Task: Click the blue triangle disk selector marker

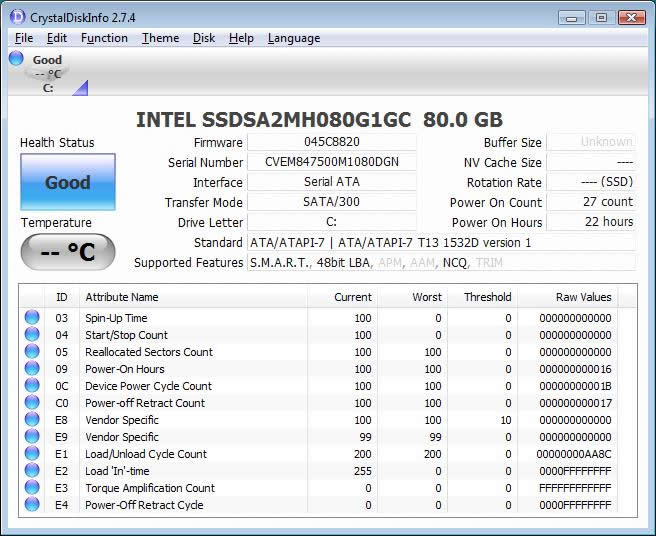Action: pos(81,88)
